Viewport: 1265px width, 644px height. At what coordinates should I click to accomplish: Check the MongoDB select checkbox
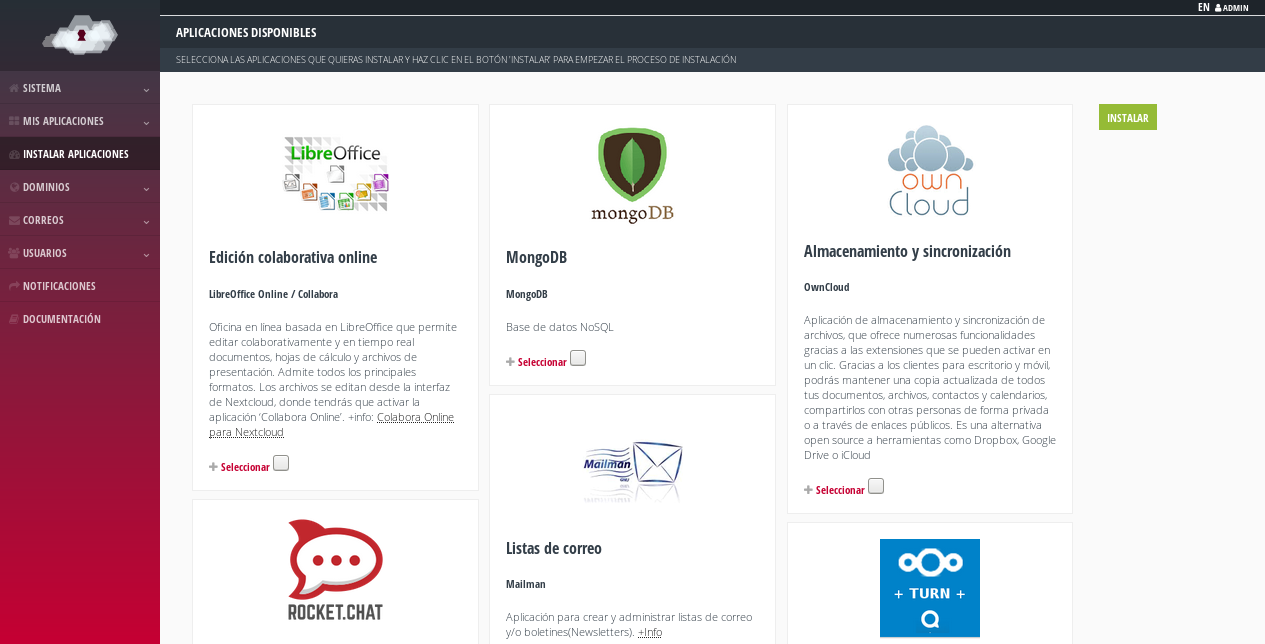(x=578, y=358)
